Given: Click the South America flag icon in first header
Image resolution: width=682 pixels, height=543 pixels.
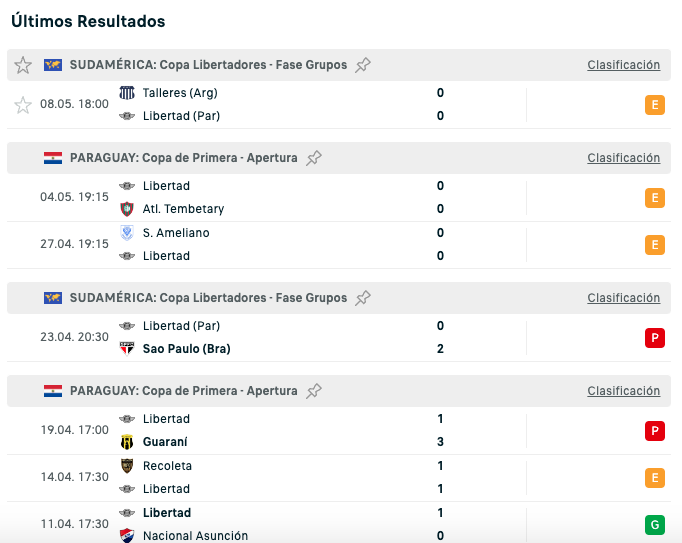Looking at the screenshot, I should (x=53, y=65).
